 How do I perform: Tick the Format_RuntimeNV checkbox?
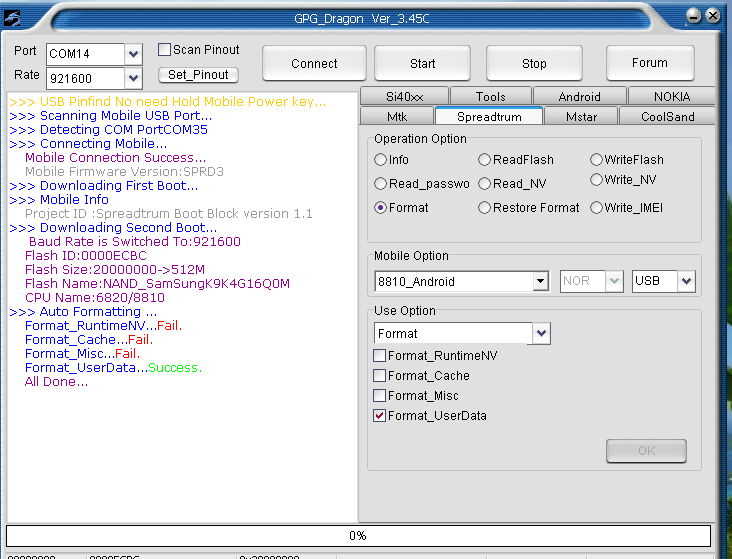tap(380, 356)
